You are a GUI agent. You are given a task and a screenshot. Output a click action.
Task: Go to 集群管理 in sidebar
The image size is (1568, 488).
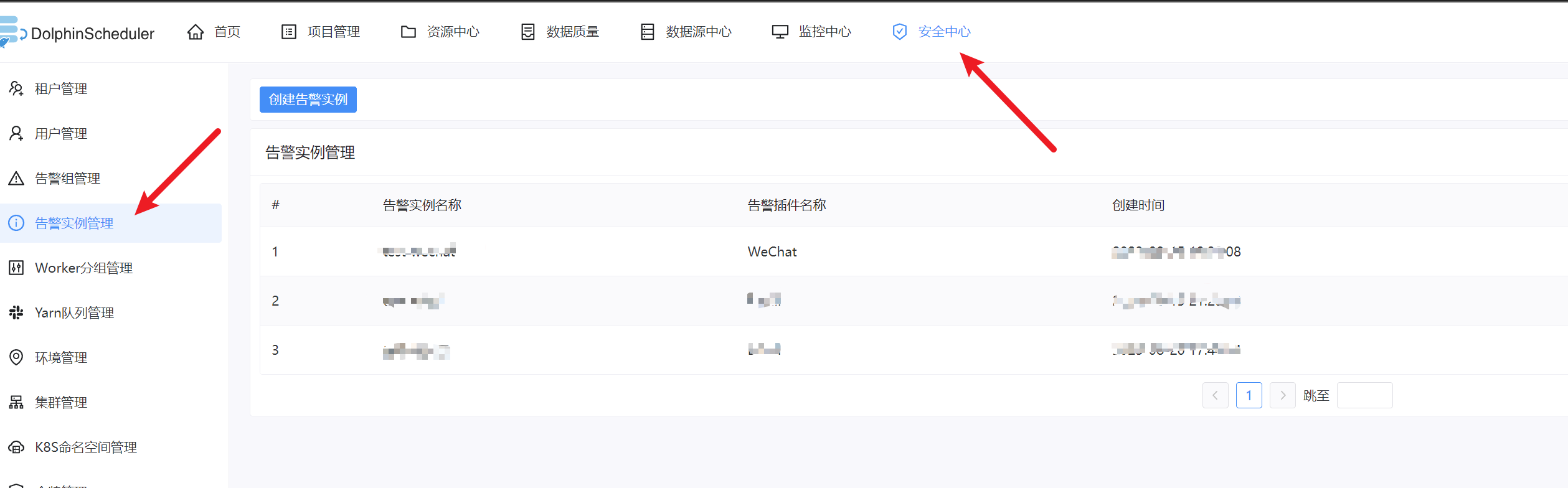click(61, 403)
